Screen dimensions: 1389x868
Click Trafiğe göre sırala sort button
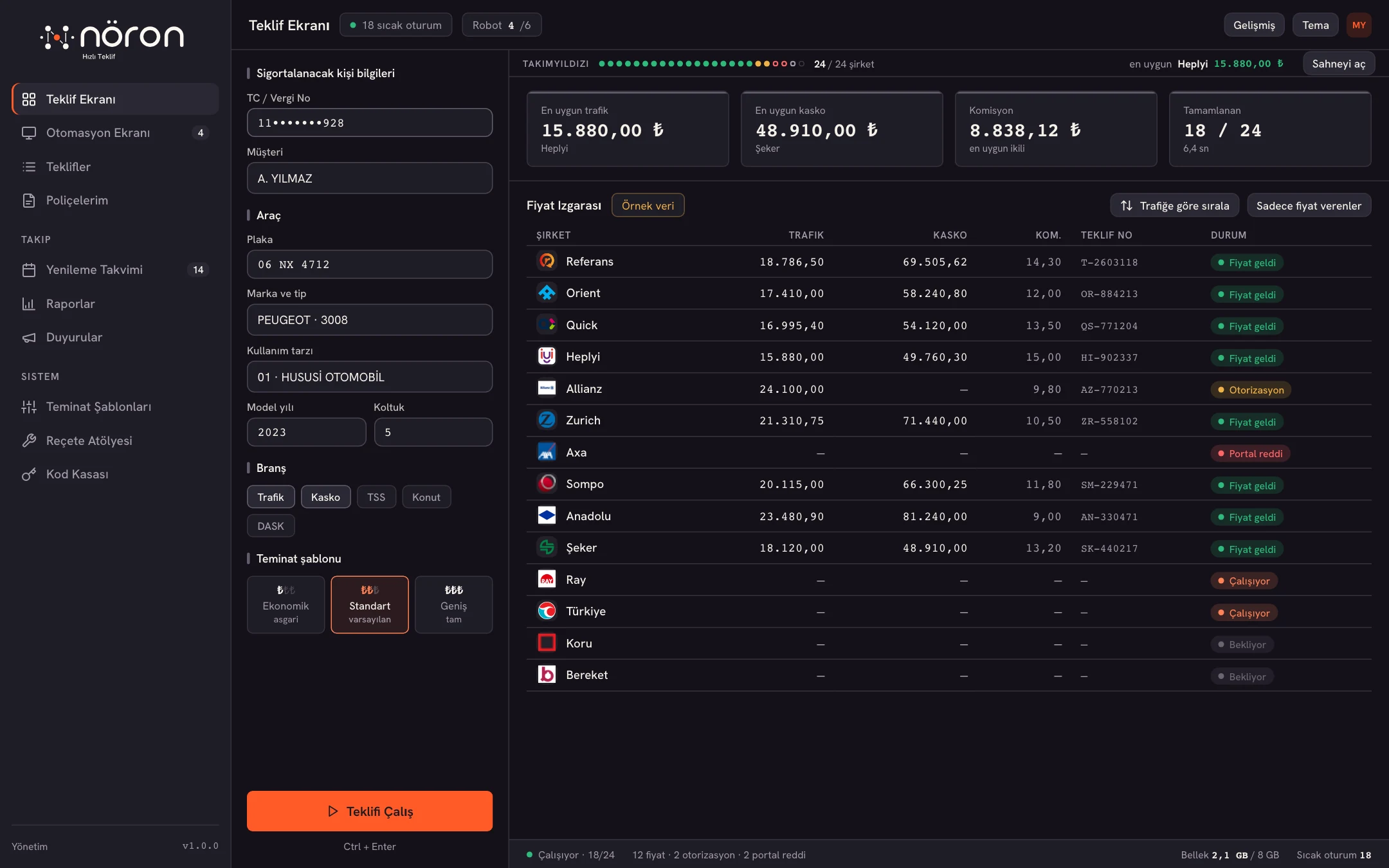click(1175, 206)
